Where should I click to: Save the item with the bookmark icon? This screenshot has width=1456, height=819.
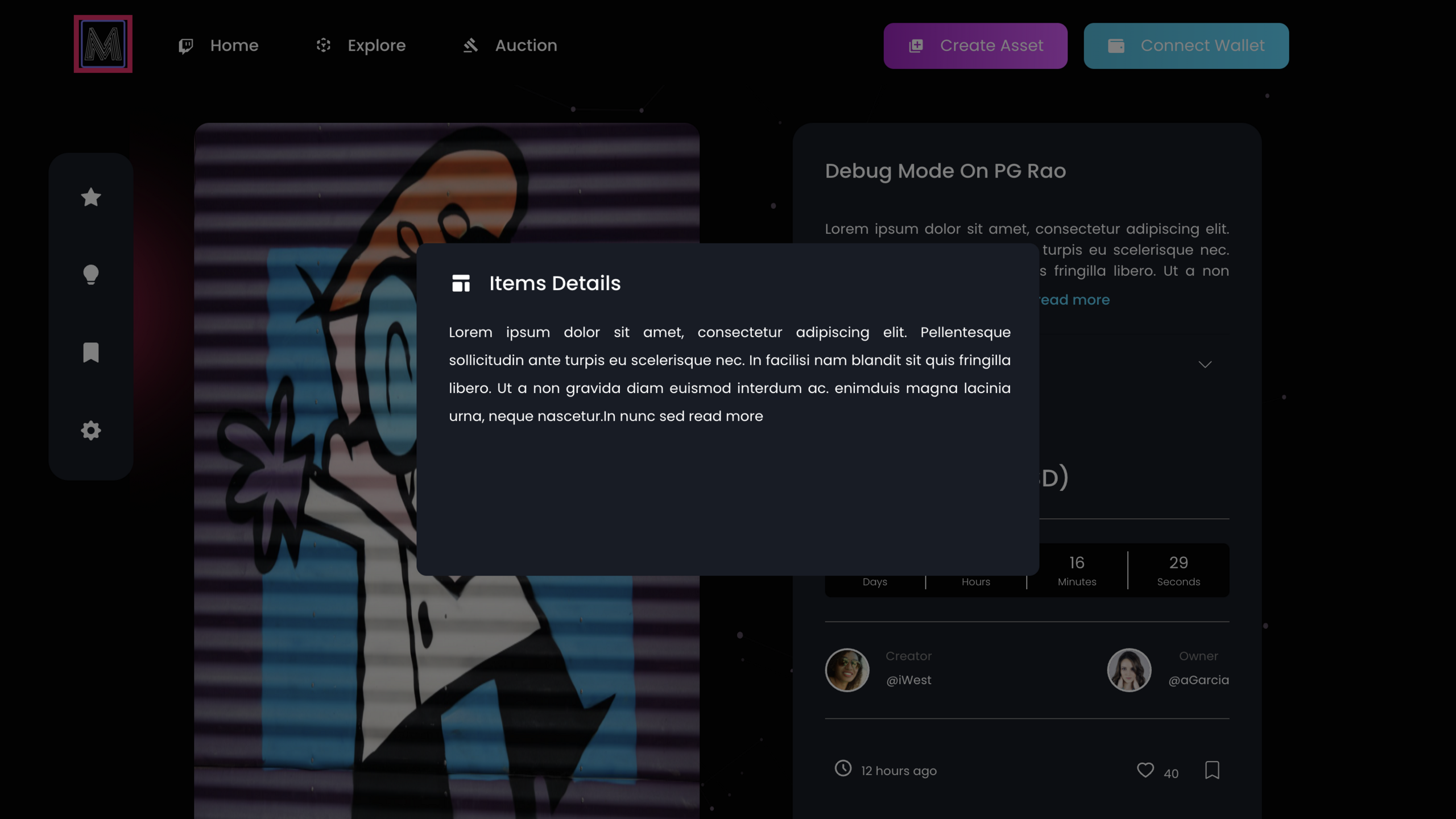coord(1212,770)
